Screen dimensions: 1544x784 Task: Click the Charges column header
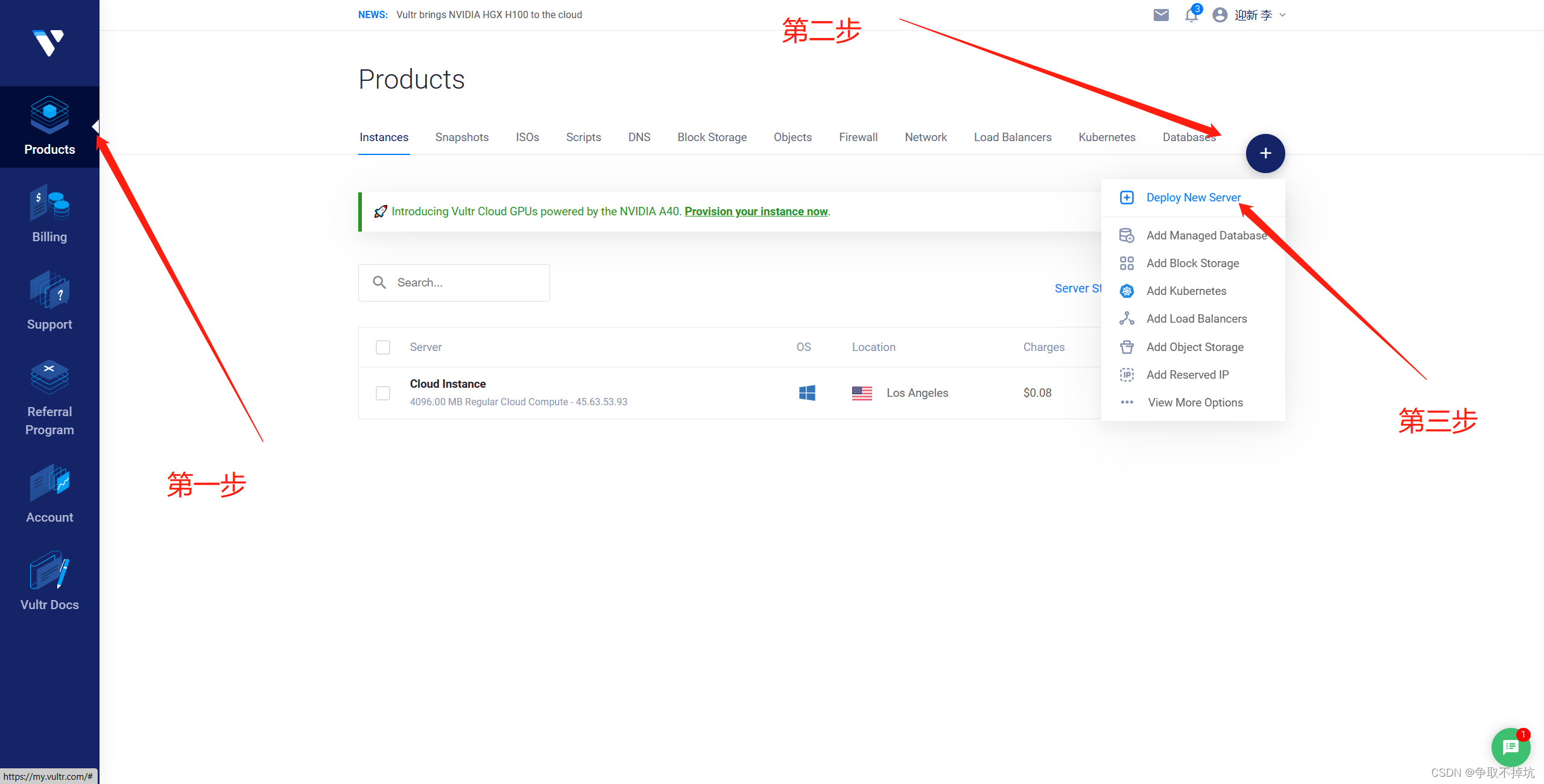tap(1044, 347)
